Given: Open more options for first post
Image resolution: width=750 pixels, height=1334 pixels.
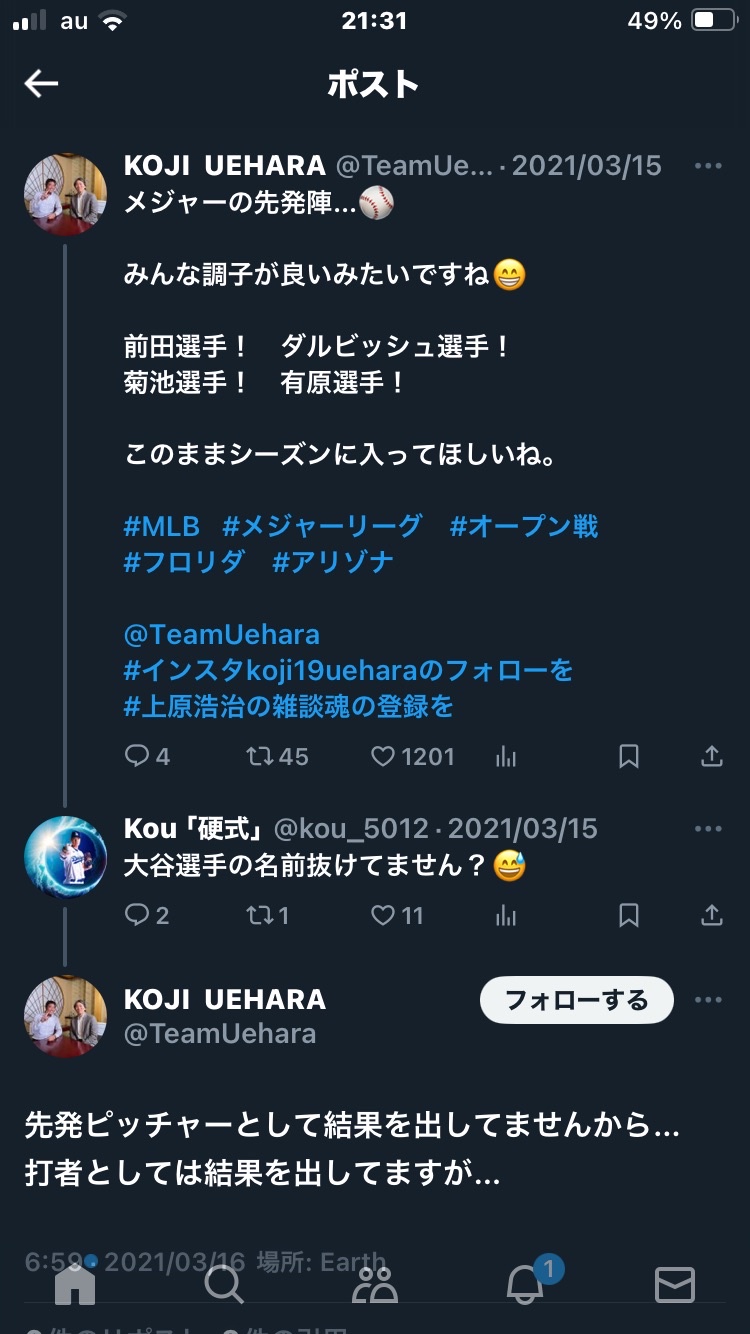Looking at the screenshot, I should [x=708, y=166].
